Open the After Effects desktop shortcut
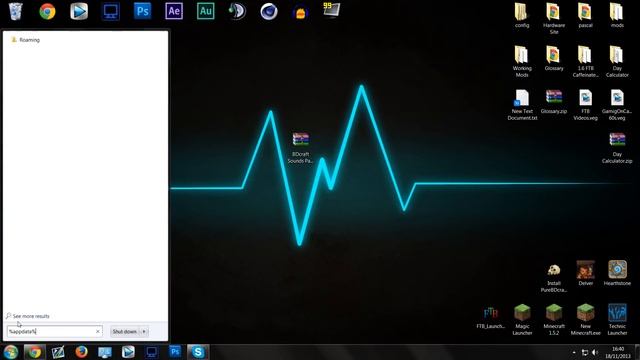 point(174,11)
